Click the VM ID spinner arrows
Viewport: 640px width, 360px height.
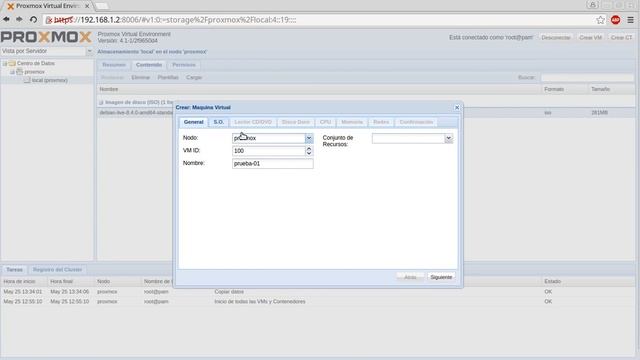coord(309,151)
